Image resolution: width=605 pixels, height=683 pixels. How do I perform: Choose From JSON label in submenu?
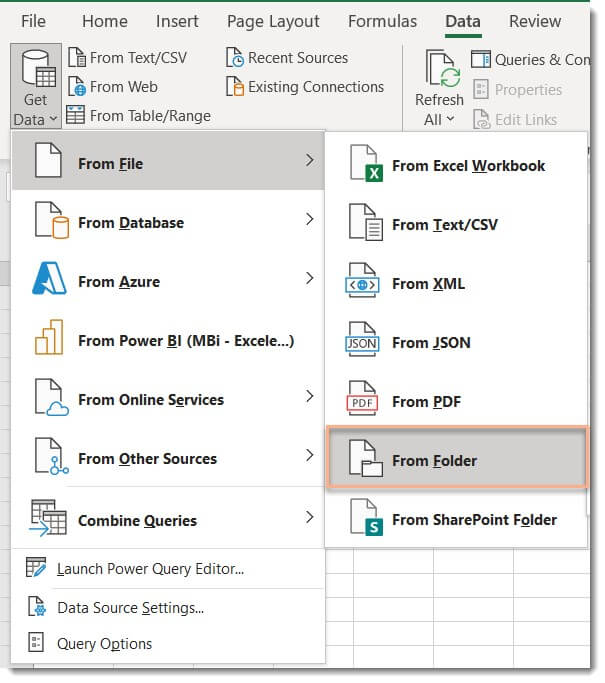pos(432,343)
